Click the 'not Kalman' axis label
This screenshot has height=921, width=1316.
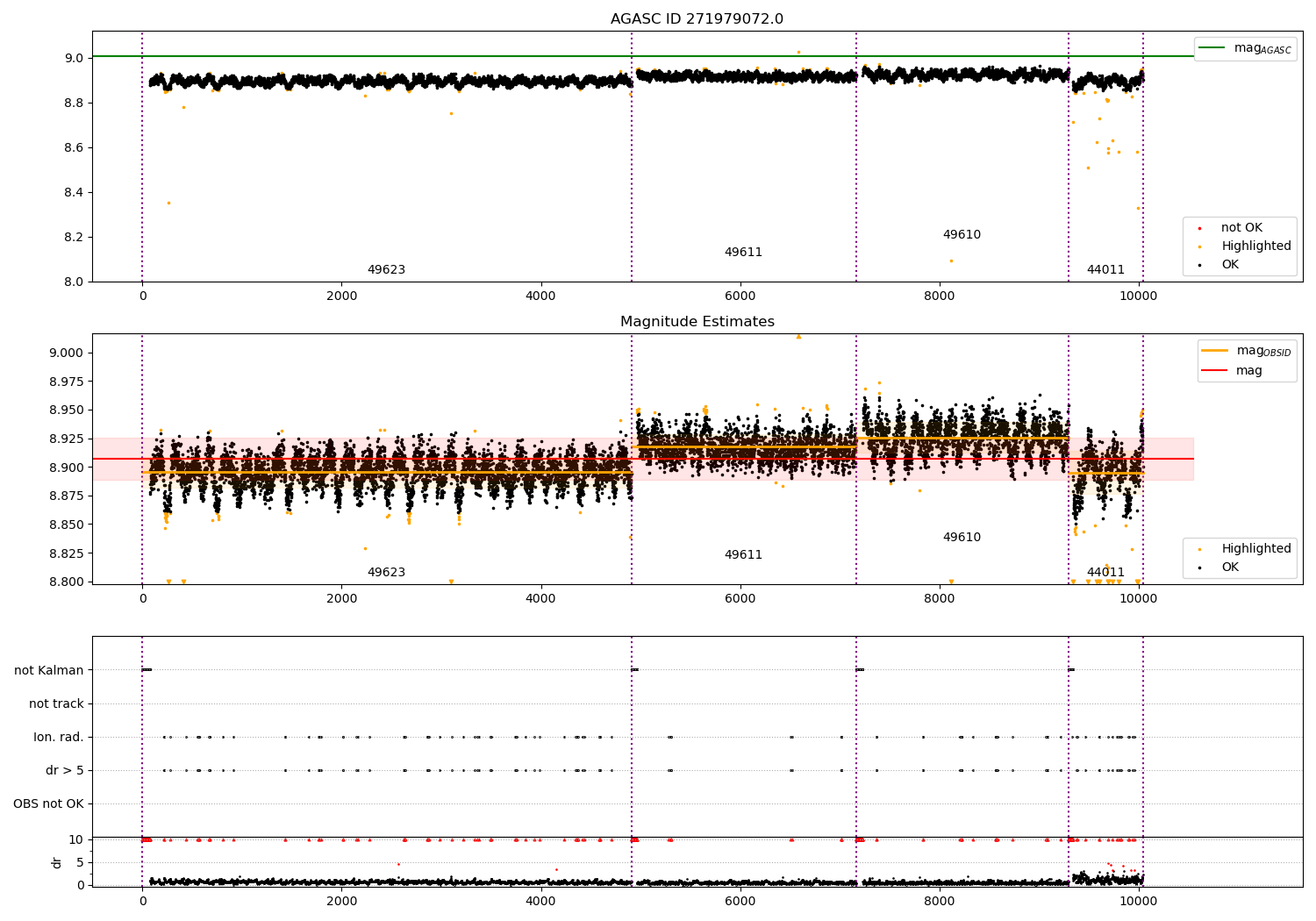pyautogui.click(x=49, y=671)
